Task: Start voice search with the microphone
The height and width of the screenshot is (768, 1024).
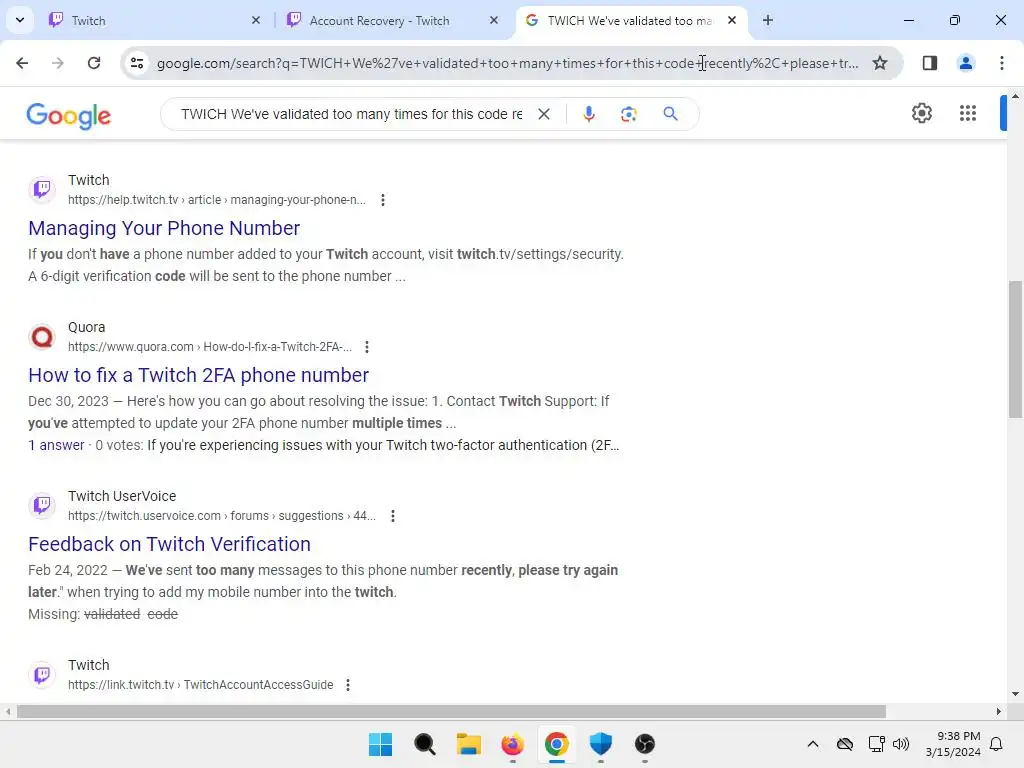Action: point(588,114)
